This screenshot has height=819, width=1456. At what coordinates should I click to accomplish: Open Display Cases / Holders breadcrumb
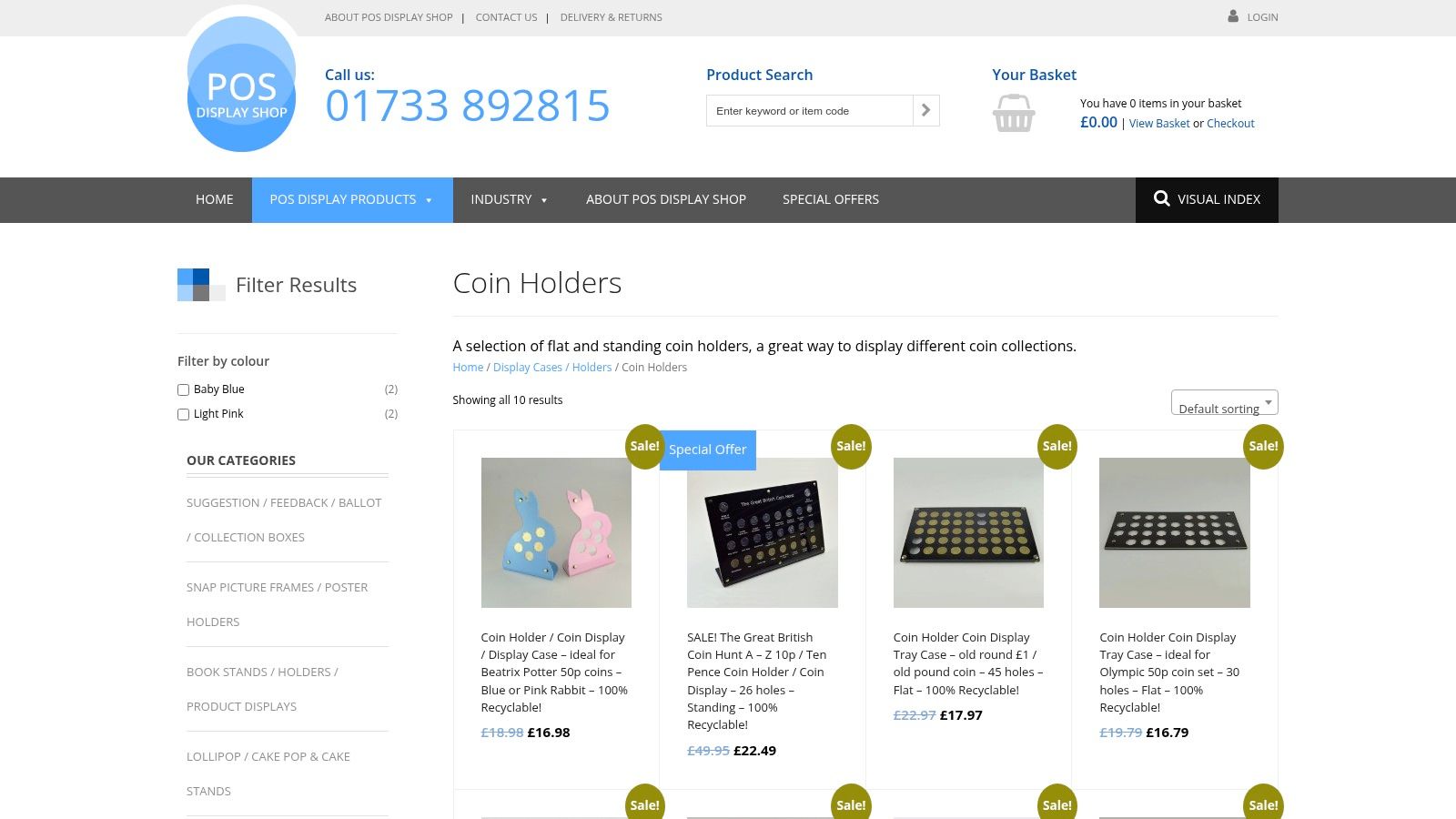click(x=552, y=368)
